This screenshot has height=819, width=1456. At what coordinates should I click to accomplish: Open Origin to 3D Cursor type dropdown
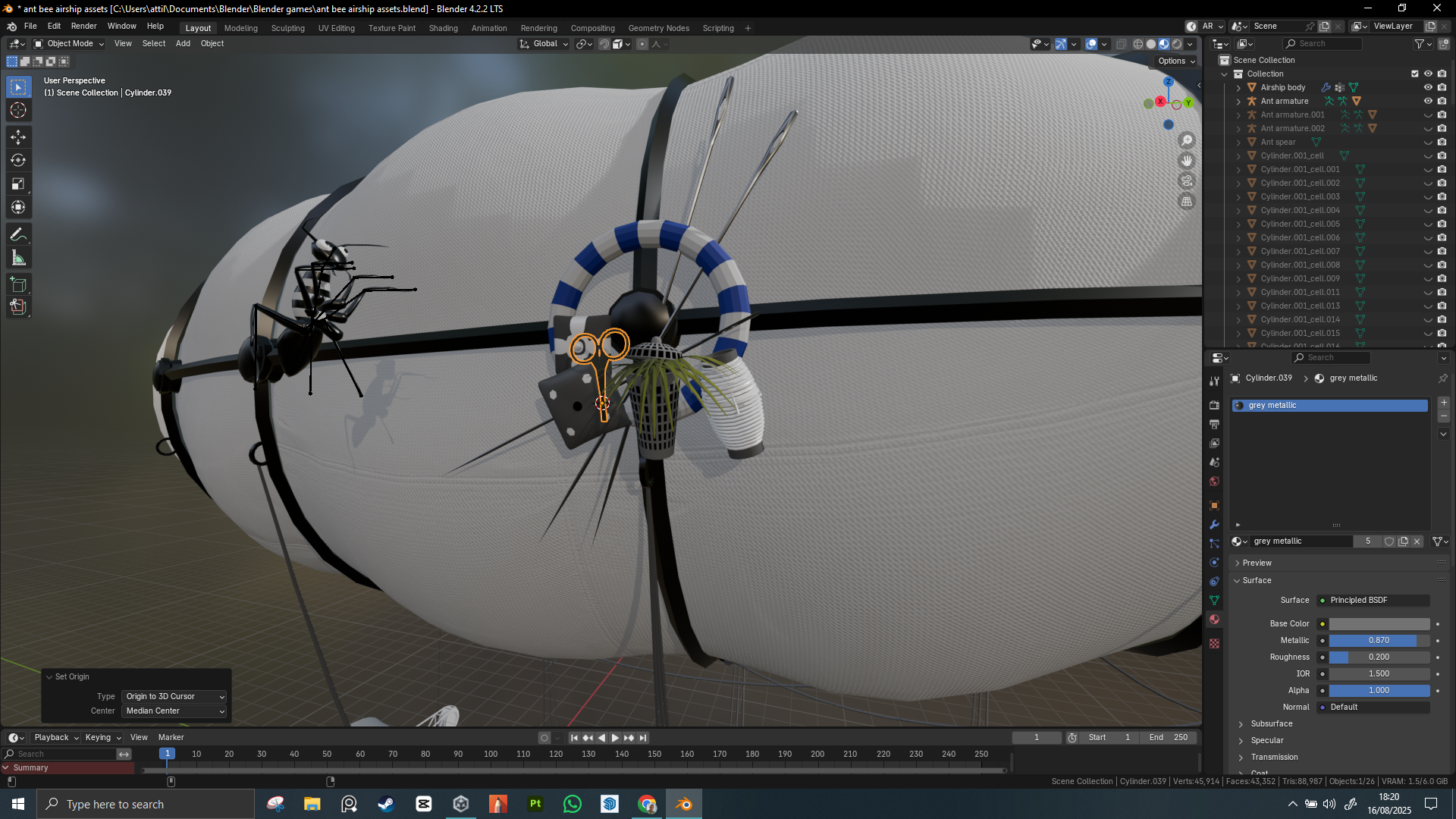coord(174,697)
